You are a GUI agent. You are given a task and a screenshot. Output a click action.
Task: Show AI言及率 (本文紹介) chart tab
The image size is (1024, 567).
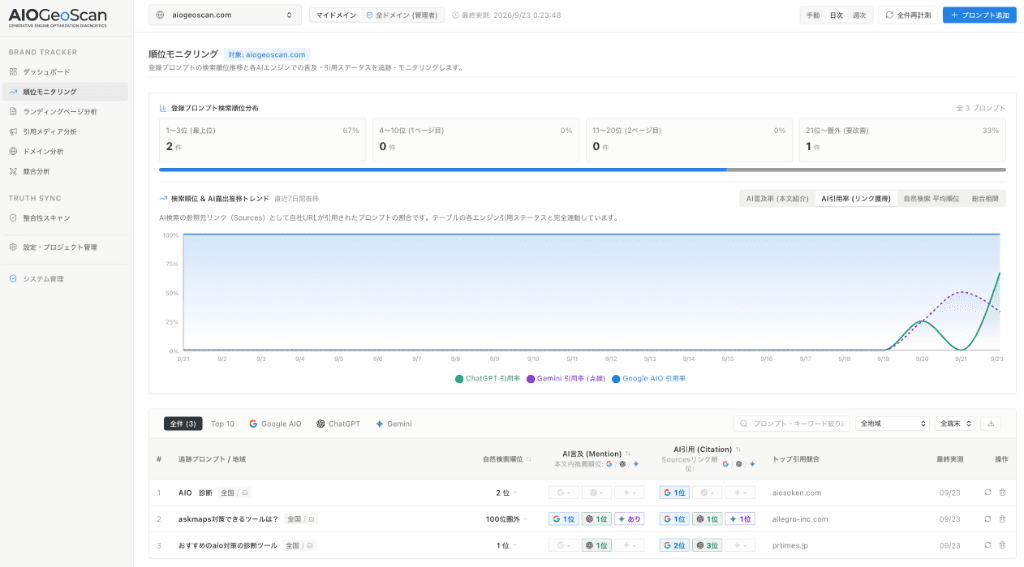(777, 199)
